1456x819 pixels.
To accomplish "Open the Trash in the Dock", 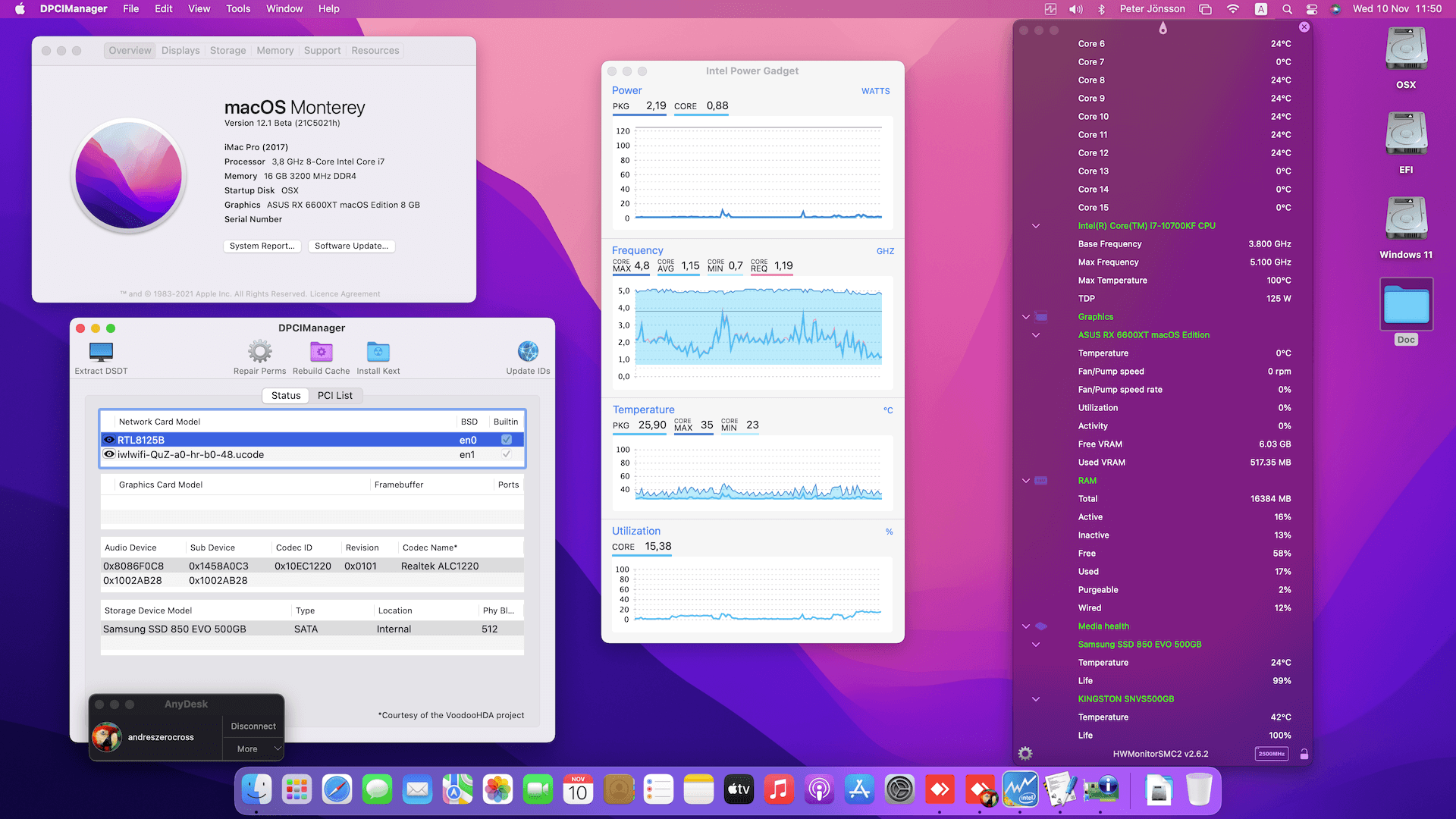I will 1199,790.
